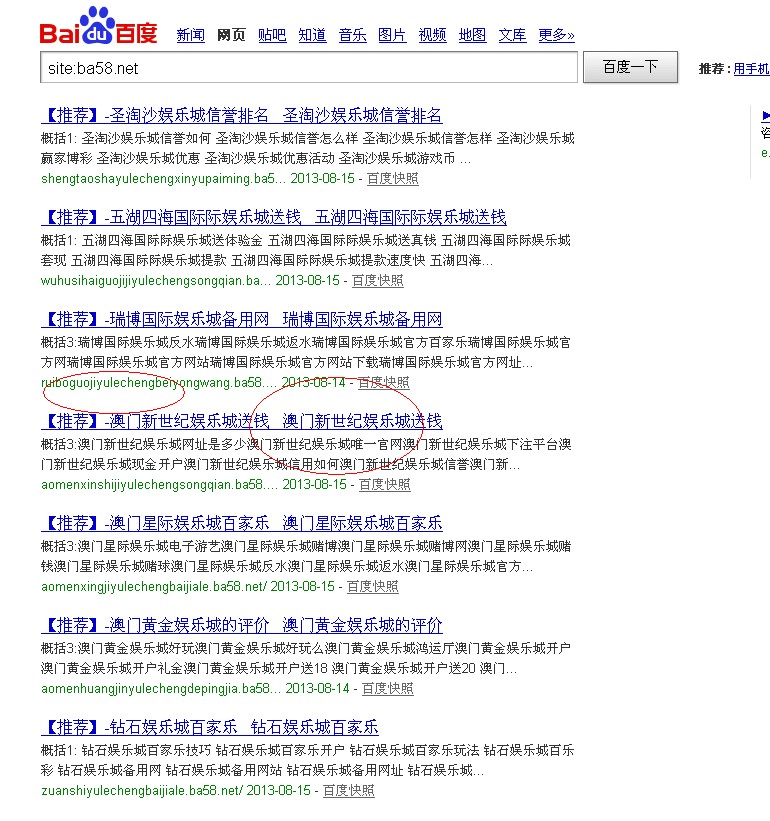The height and width of the screenshot is (821, 770).
Task: Open result title 五湖四海国际际娱乐城送钱
Action: [274, 217]
